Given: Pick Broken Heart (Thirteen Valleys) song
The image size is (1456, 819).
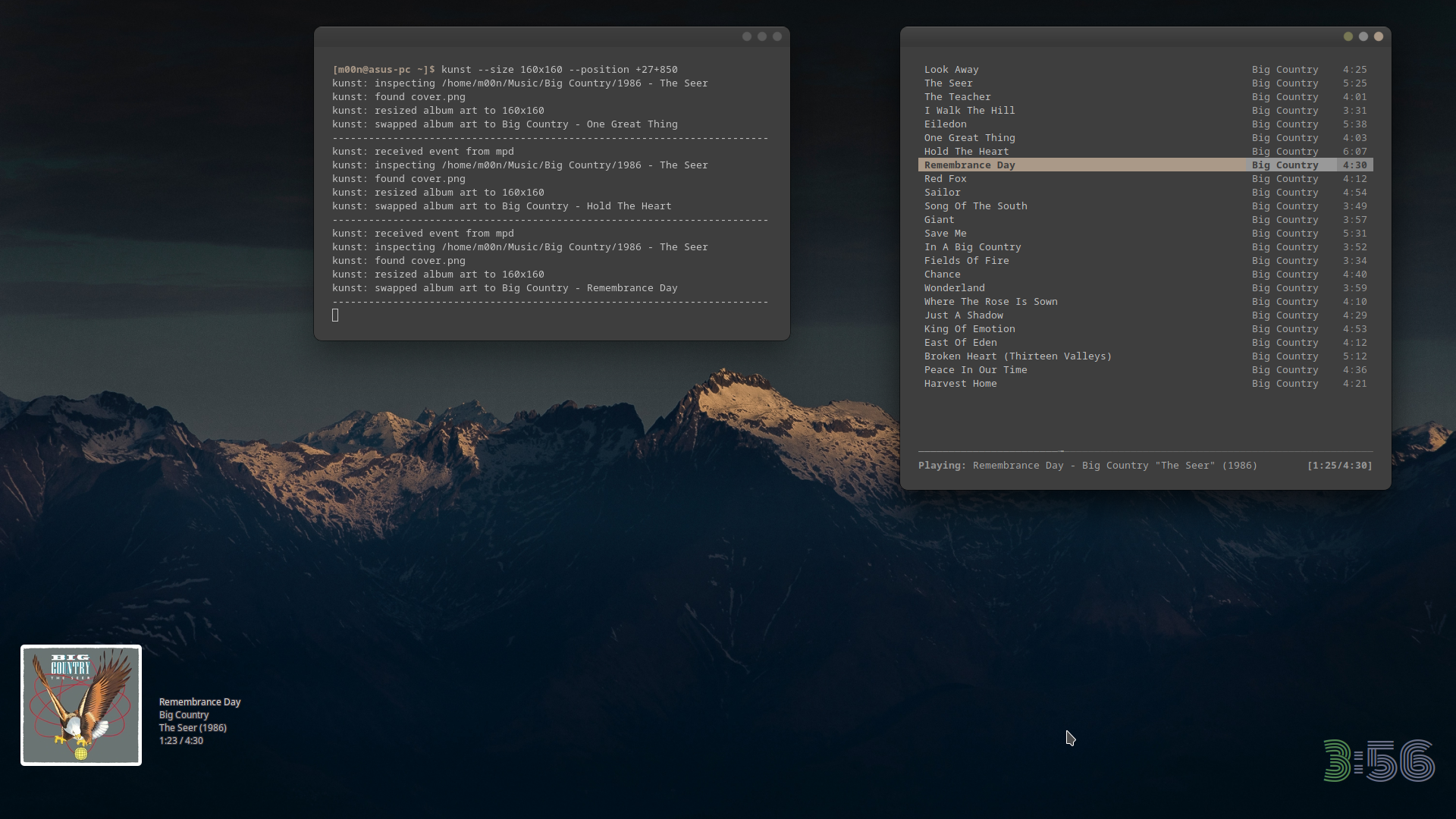Looking at the screenshot, I should pyautogui.click(x=1017, y=356).
